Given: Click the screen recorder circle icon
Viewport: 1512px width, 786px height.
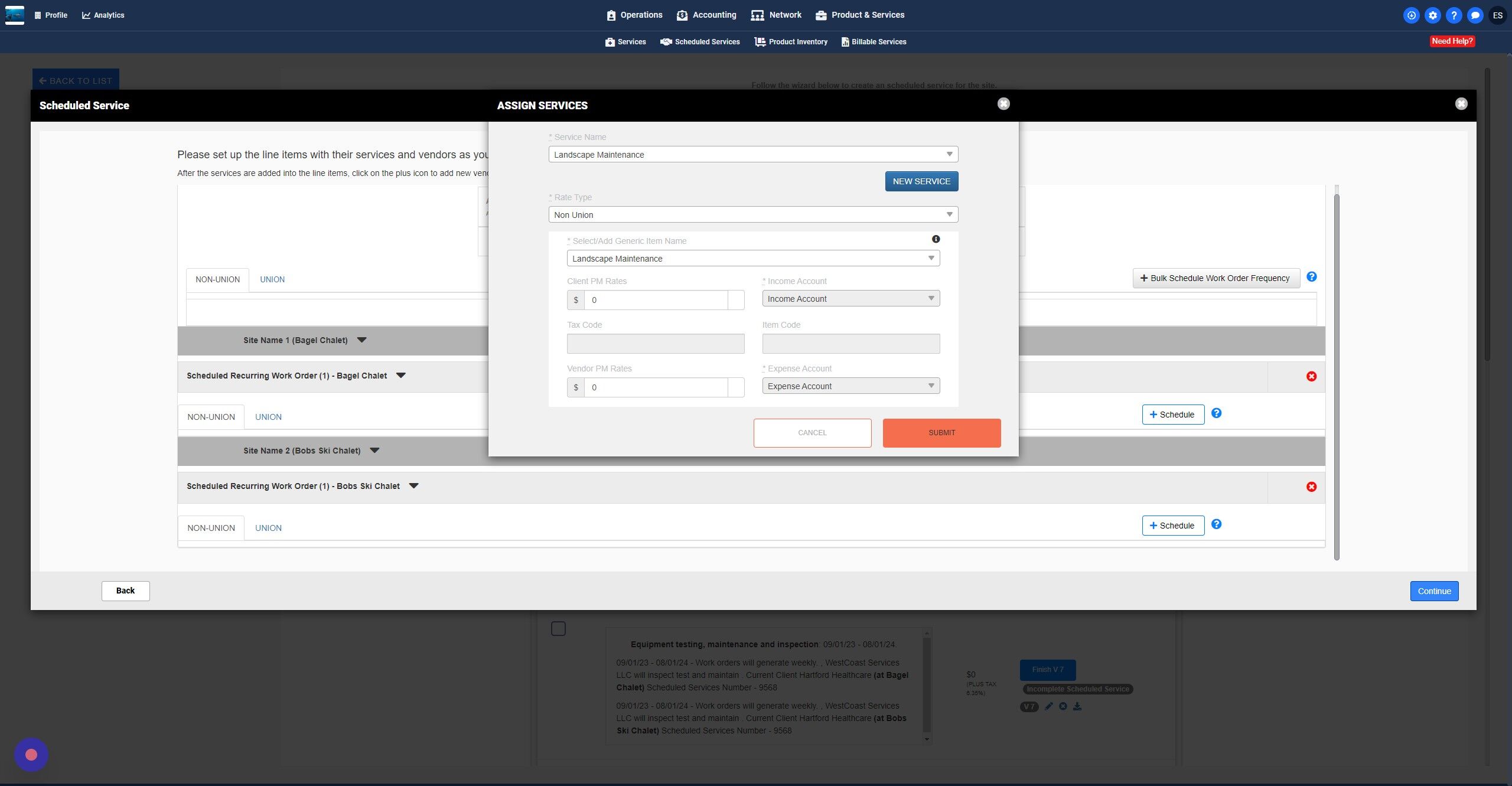Looking at the screenshot, I should (31, 755).
